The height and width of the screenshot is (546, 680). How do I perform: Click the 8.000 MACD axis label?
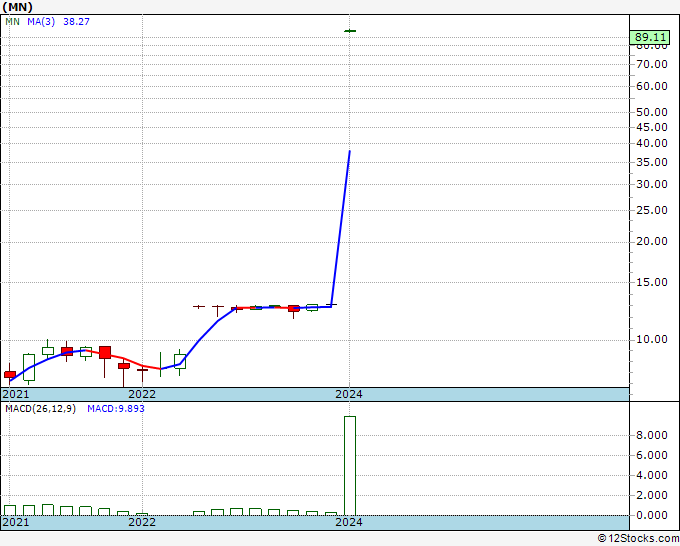click(x=652, y=435)
